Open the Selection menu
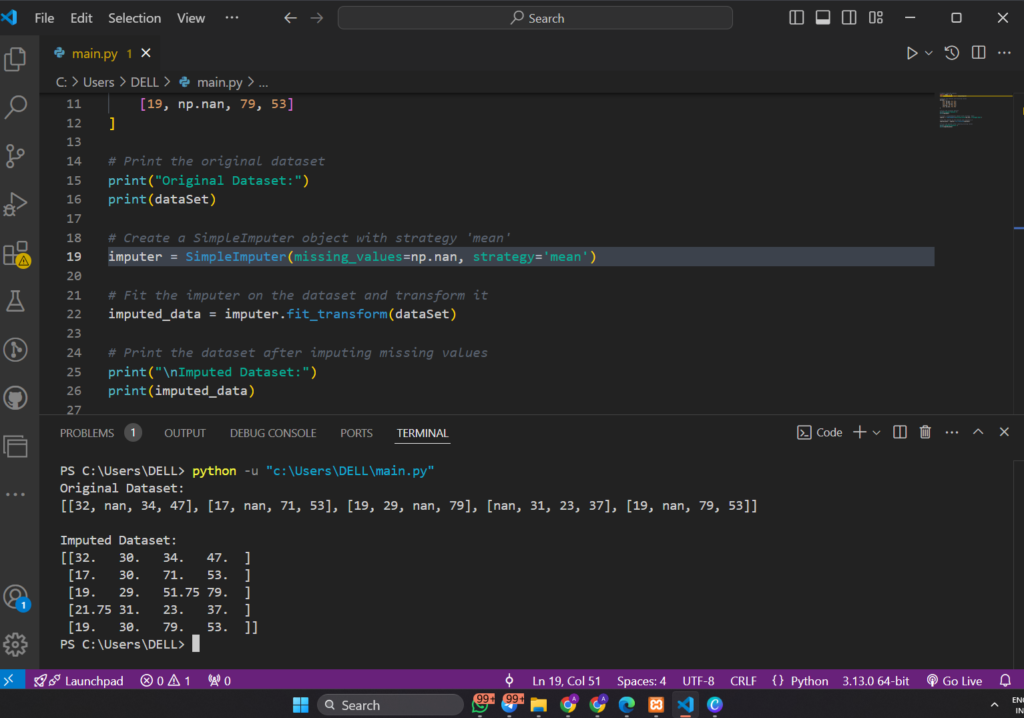The width and height of the screenshot is (1024, 718). pos(135,18)
